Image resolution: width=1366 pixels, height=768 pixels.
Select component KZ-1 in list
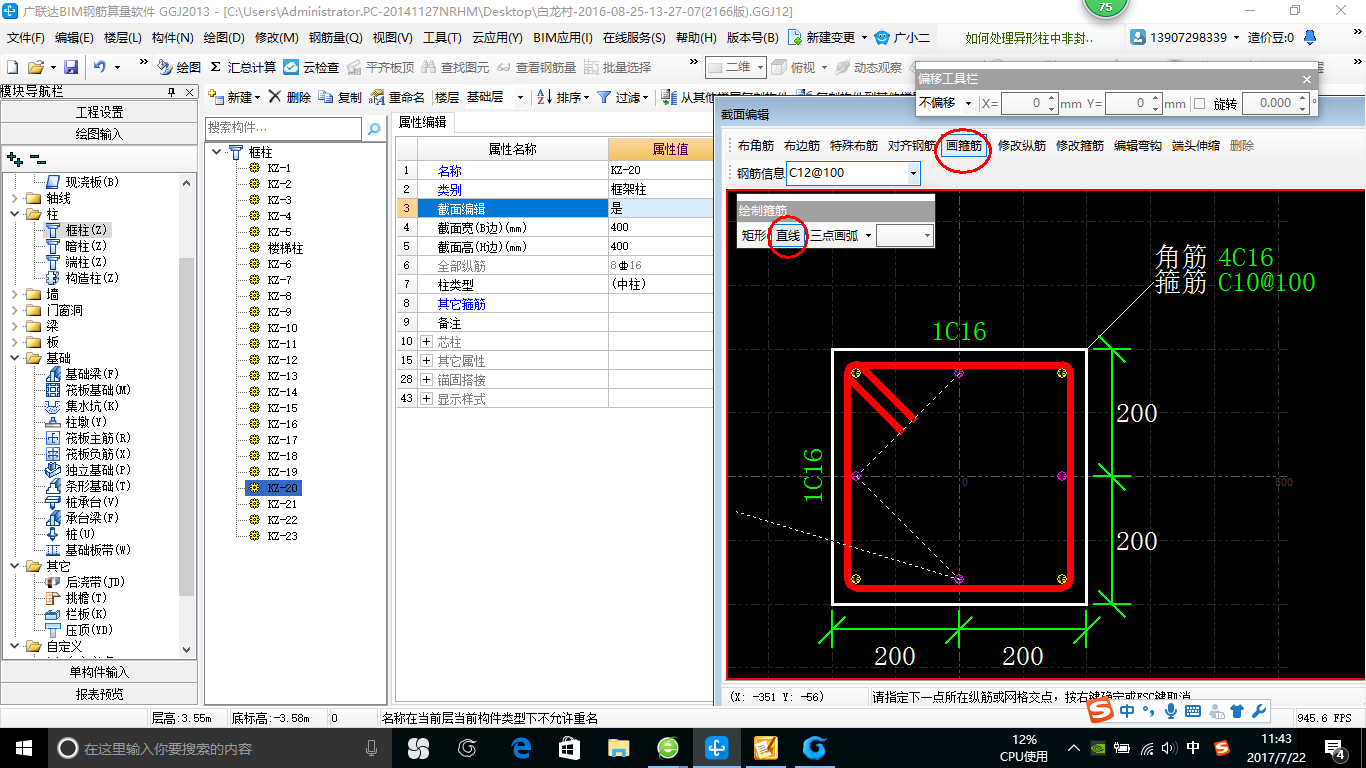click(x=271, y=168)
